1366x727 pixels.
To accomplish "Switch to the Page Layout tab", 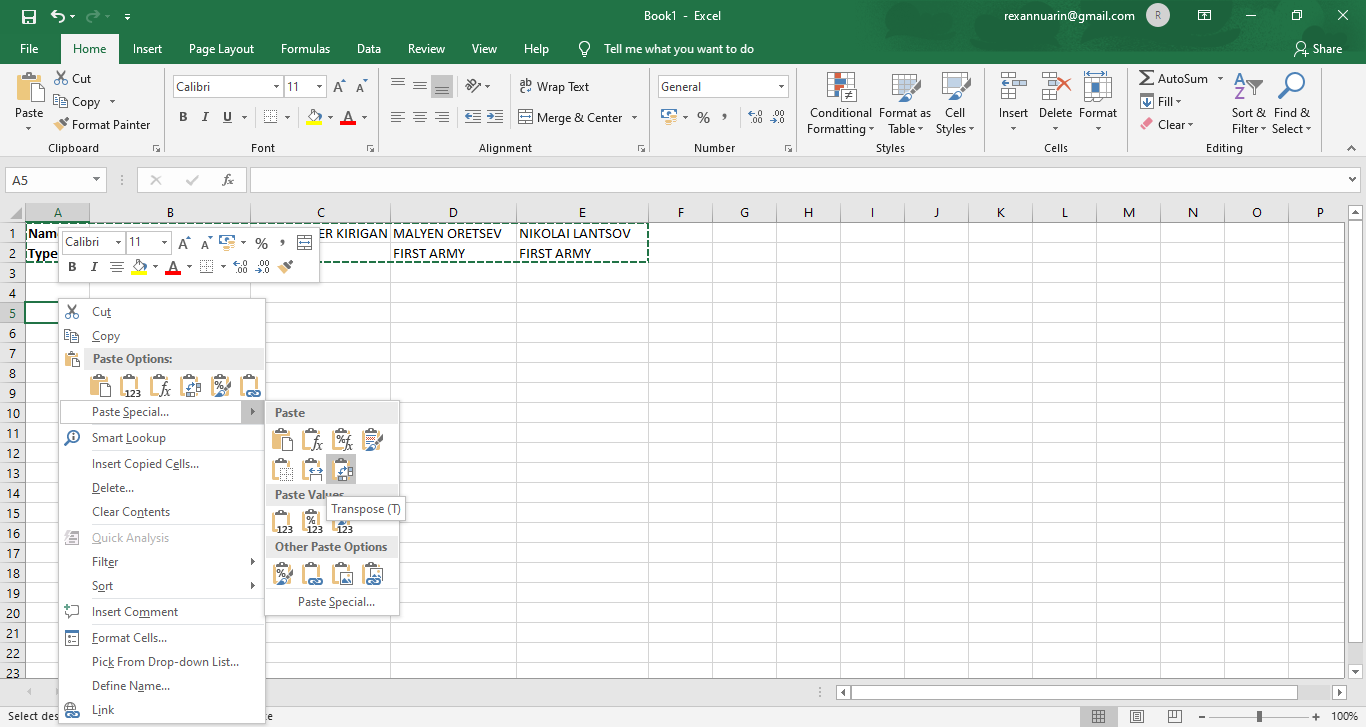I will click(221, 48).
